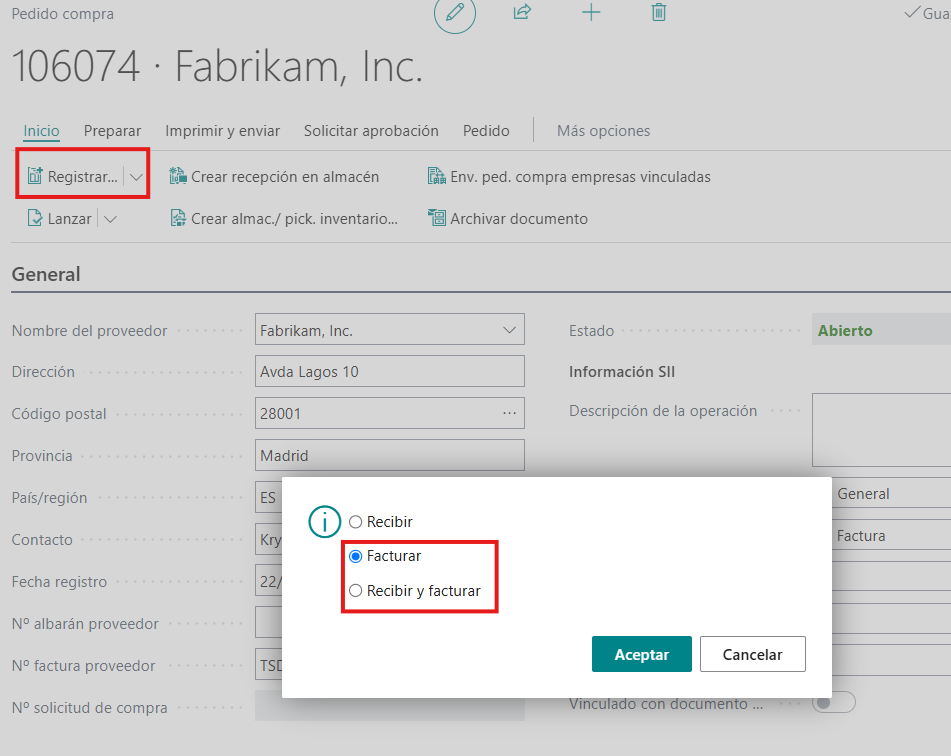951x756 pixels.
Task: Collapse the General section heading
Action: coord(46,274)
